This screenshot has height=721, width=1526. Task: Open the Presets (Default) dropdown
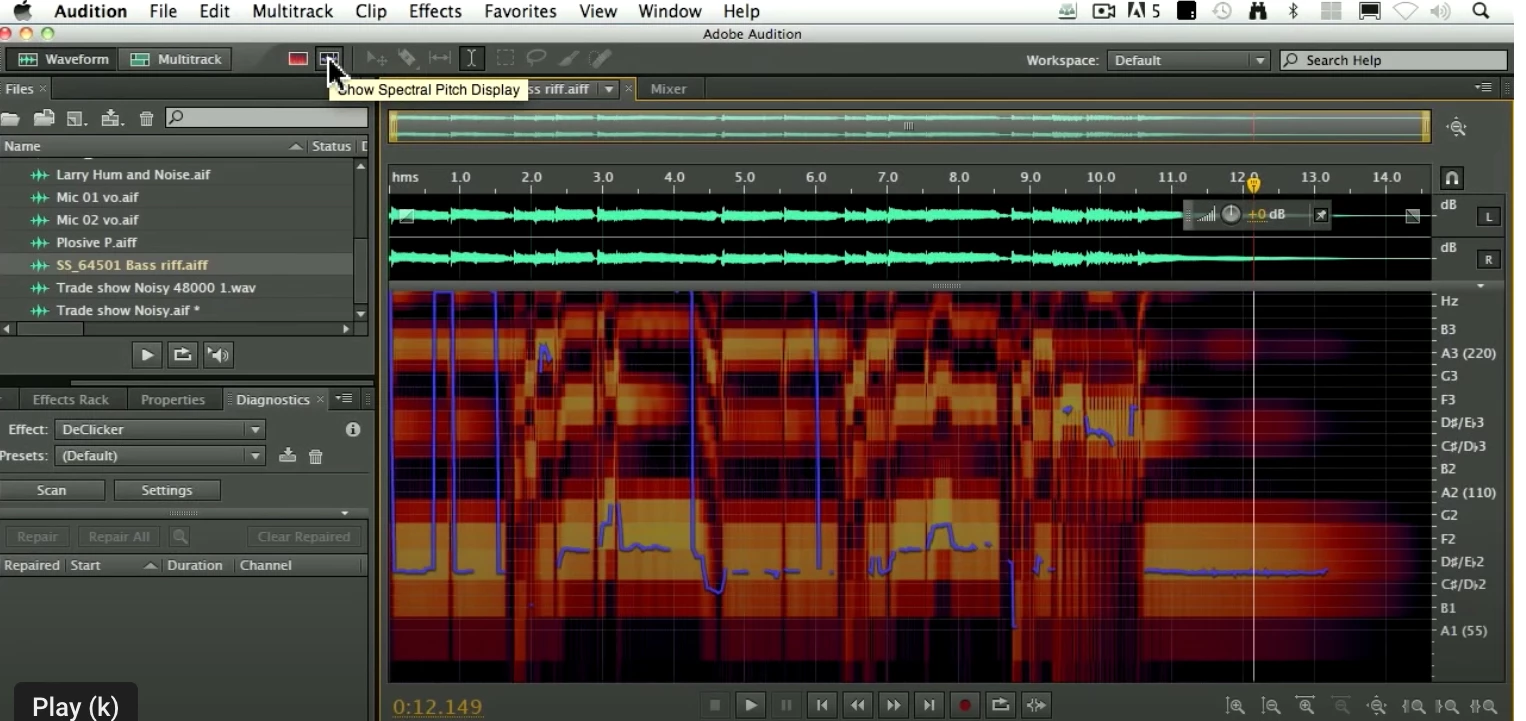pyautogui.click(x=160, y=456)
